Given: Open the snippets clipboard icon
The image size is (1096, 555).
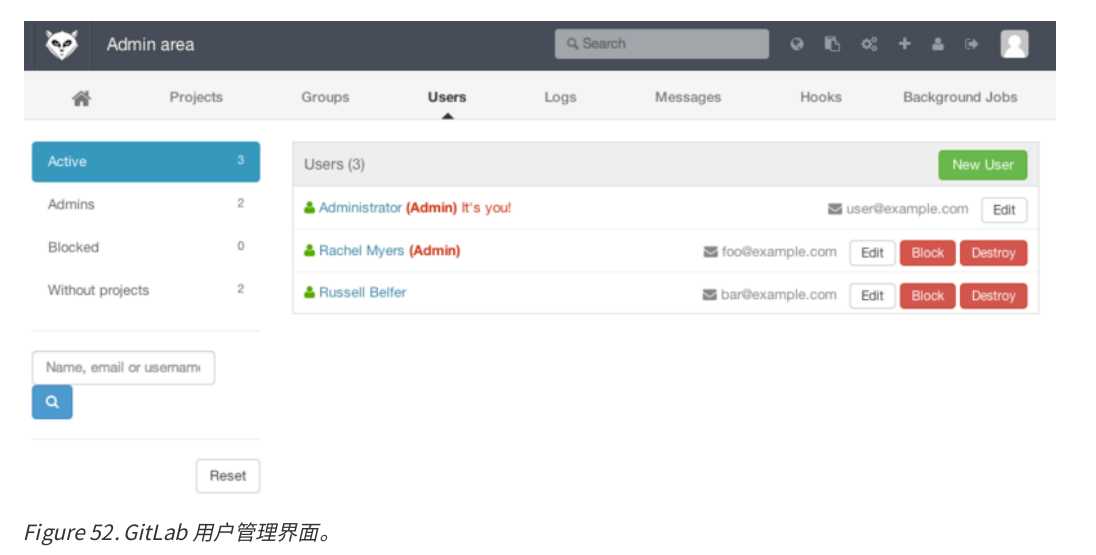Looking at the screenshot, I should tap(832, 44).
